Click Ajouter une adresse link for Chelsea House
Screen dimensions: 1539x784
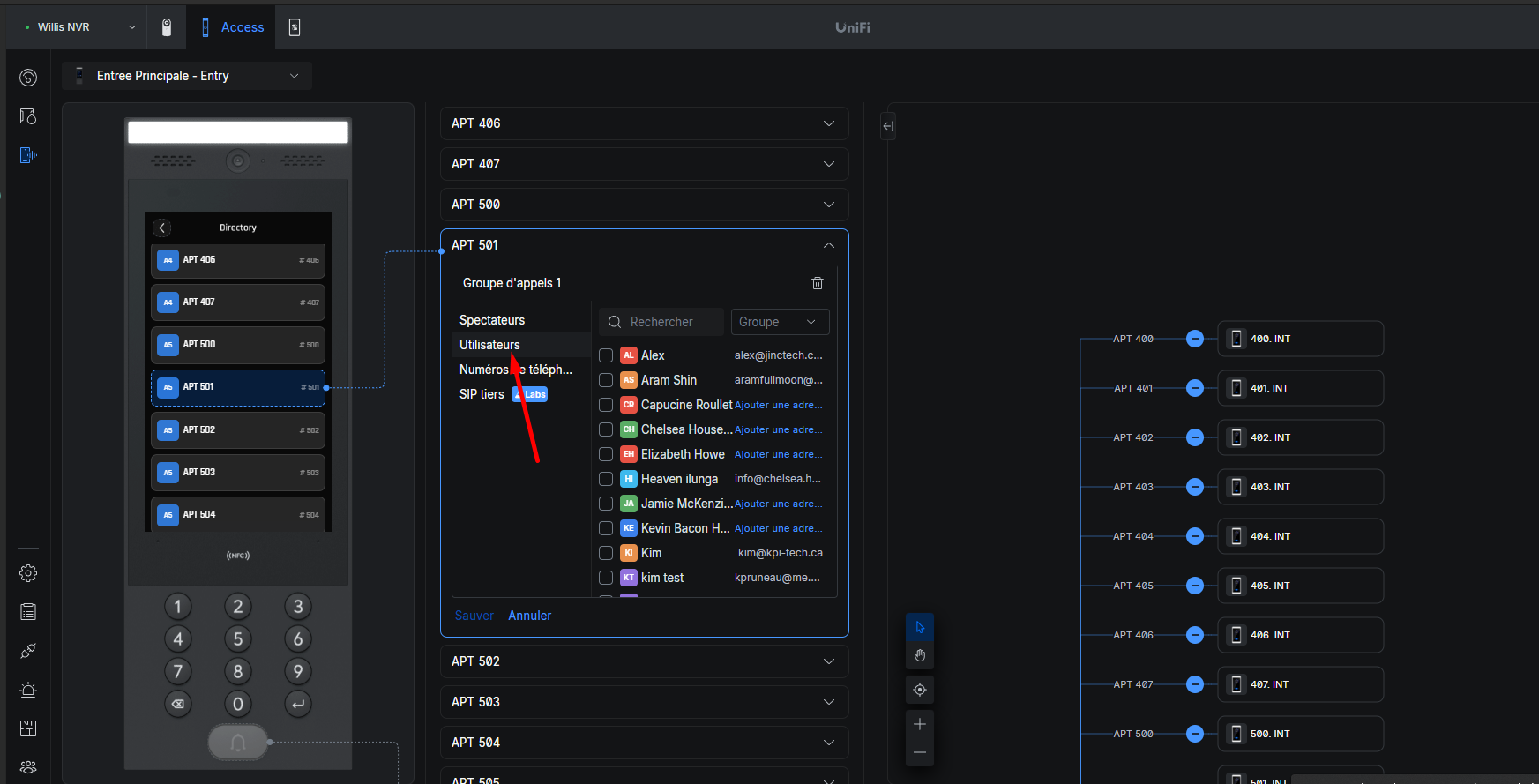click(x=779, y=429)
